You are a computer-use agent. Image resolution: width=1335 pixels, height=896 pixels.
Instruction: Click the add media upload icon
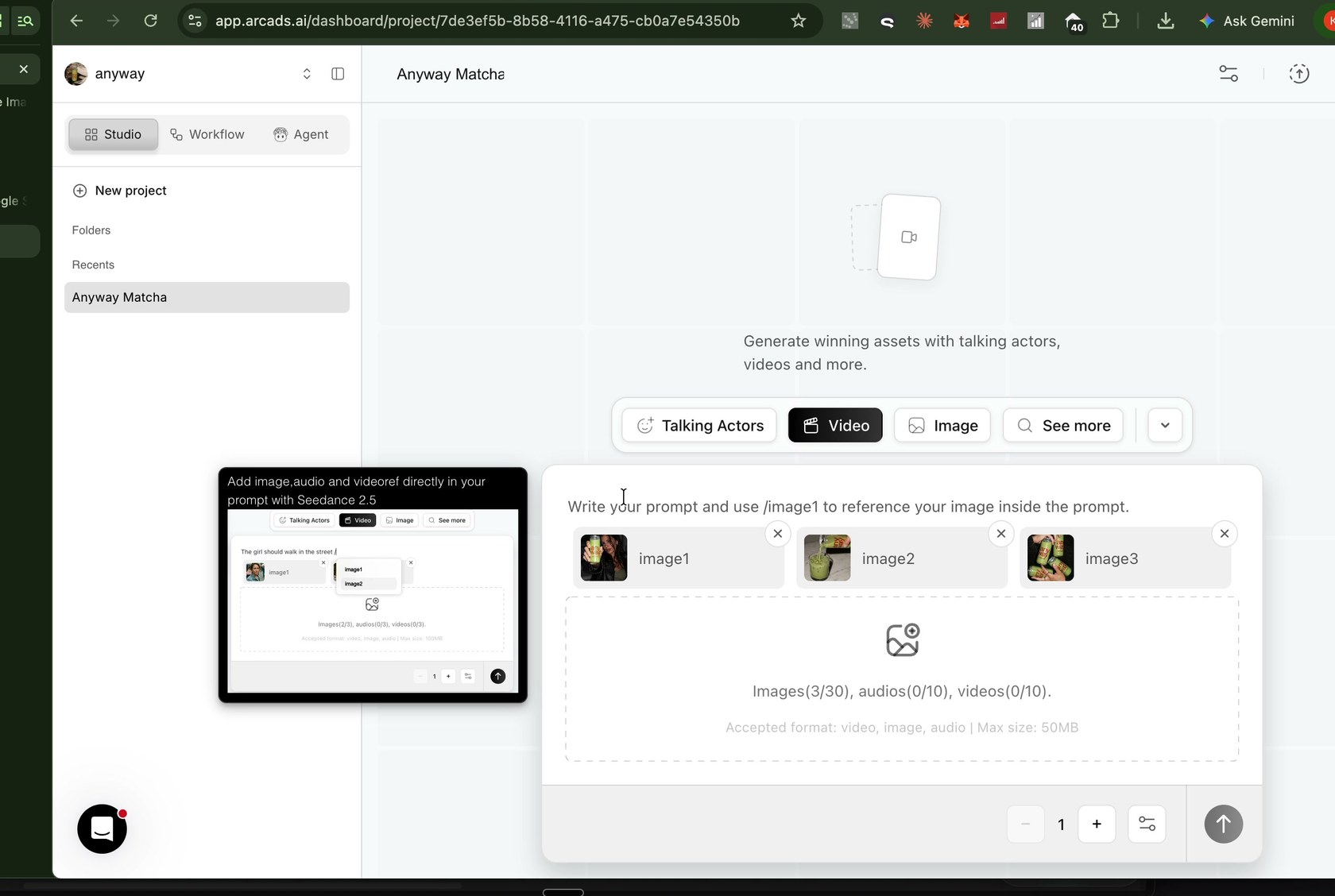pyautogui.click(x=903, y=640)
